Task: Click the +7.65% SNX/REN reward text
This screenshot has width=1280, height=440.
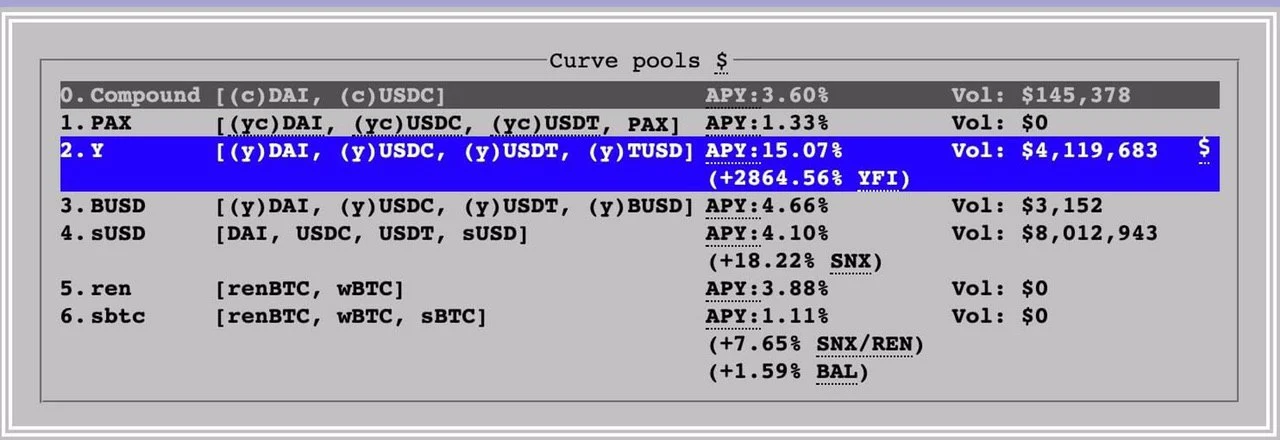Action: (x=815, y=344)
